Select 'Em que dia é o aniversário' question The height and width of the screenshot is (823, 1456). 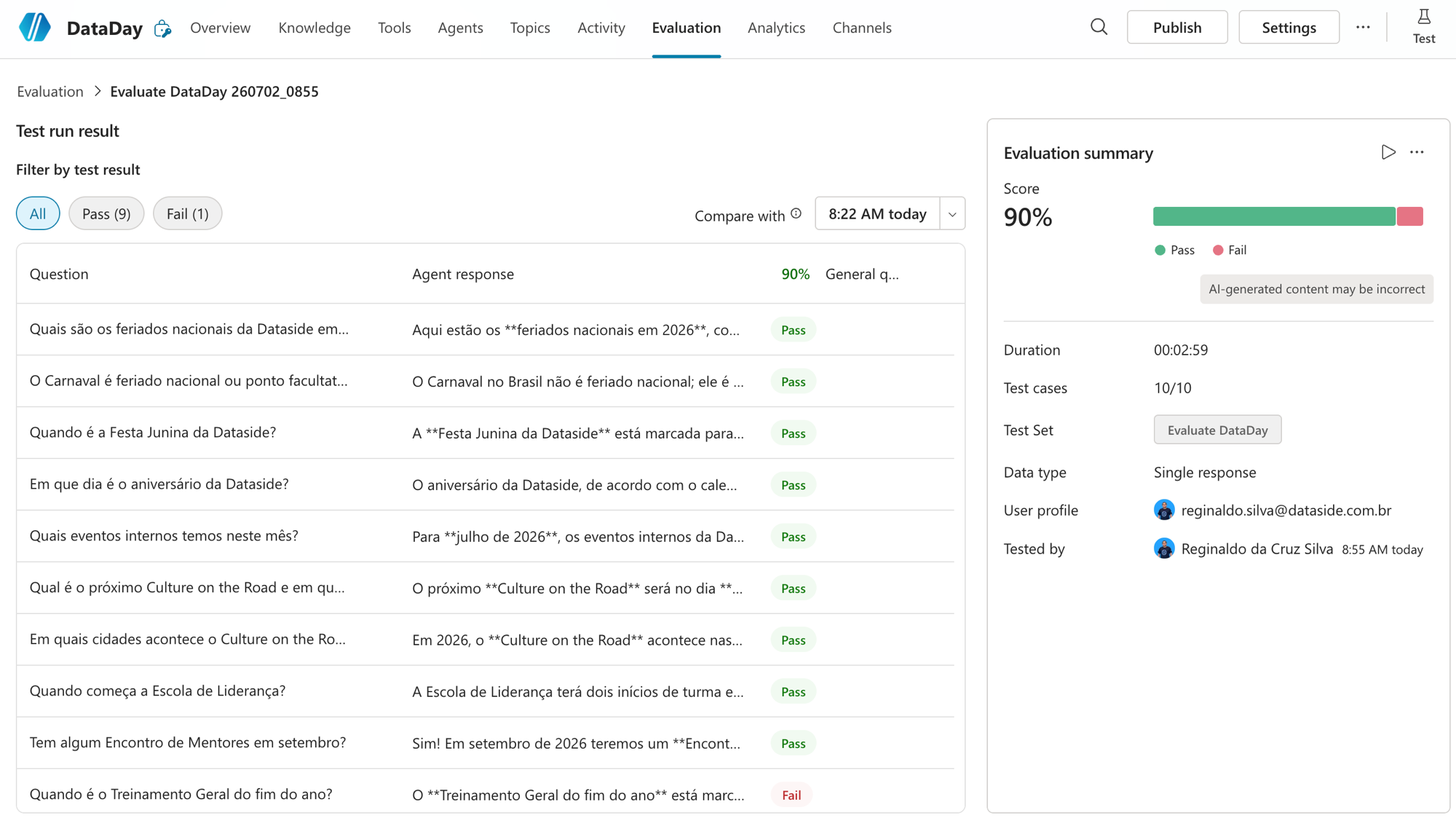[x=486, y=484]
